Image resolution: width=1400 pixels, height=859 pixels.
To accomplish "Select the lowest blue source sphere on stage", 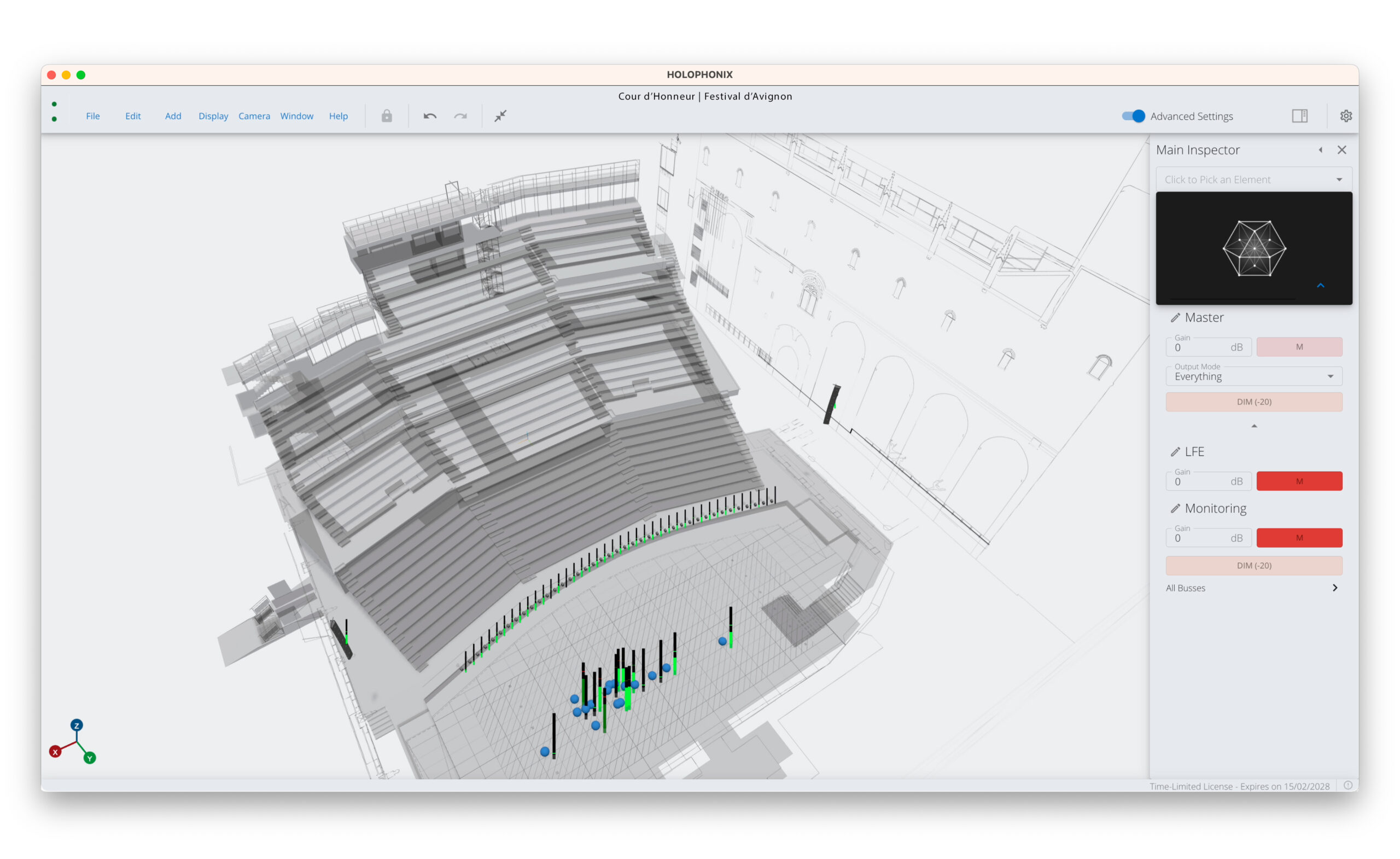I will pyautogui.click(x=544, y=752).
